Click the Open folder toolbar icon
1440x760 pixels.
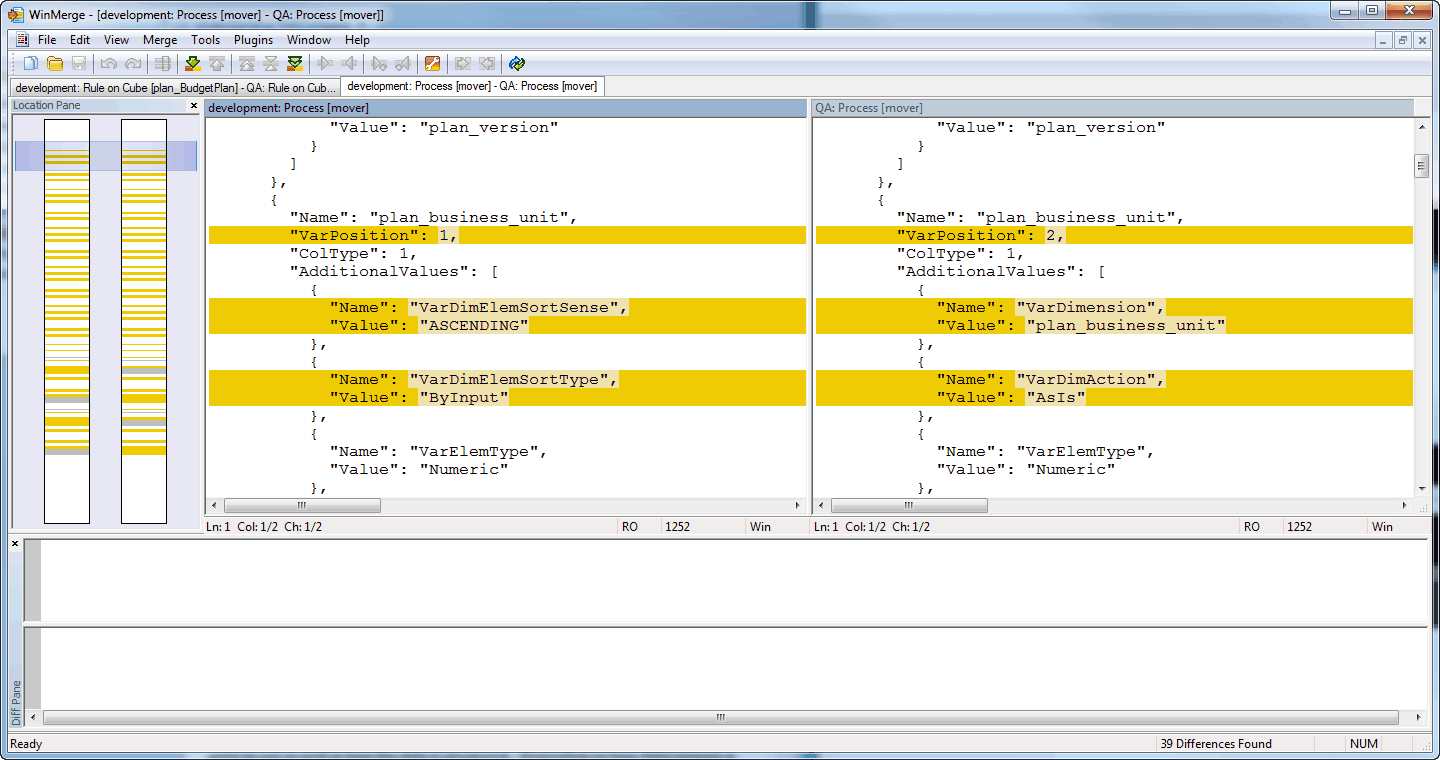[x=55, y=64]
